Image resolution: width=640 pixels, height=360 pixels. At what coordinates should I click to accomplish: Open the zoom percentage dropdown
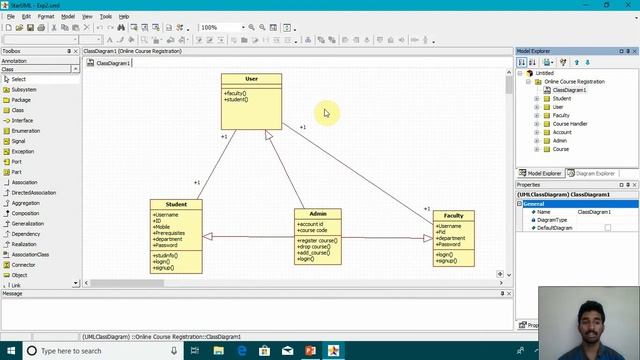click(243, 28)
